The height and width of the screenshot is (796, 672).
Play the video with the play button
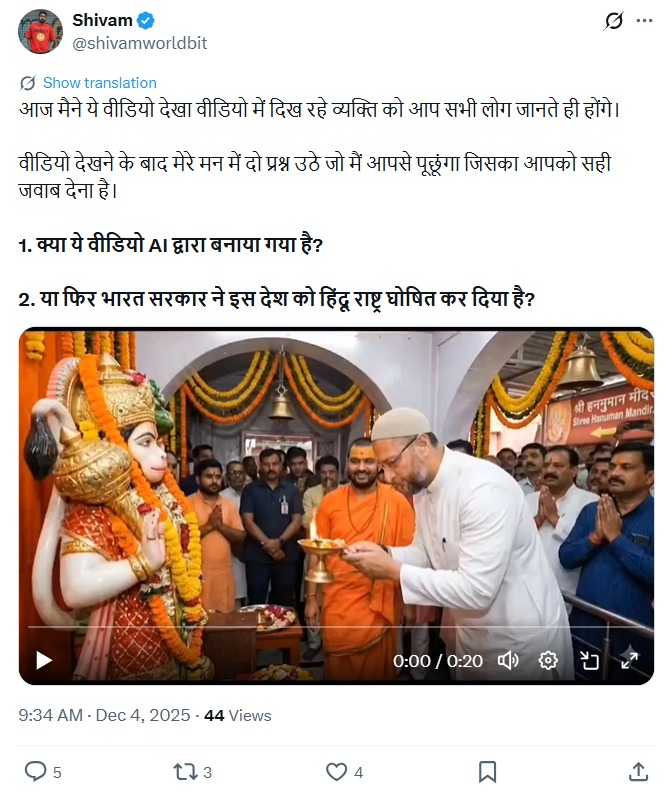tap(44, 660)
